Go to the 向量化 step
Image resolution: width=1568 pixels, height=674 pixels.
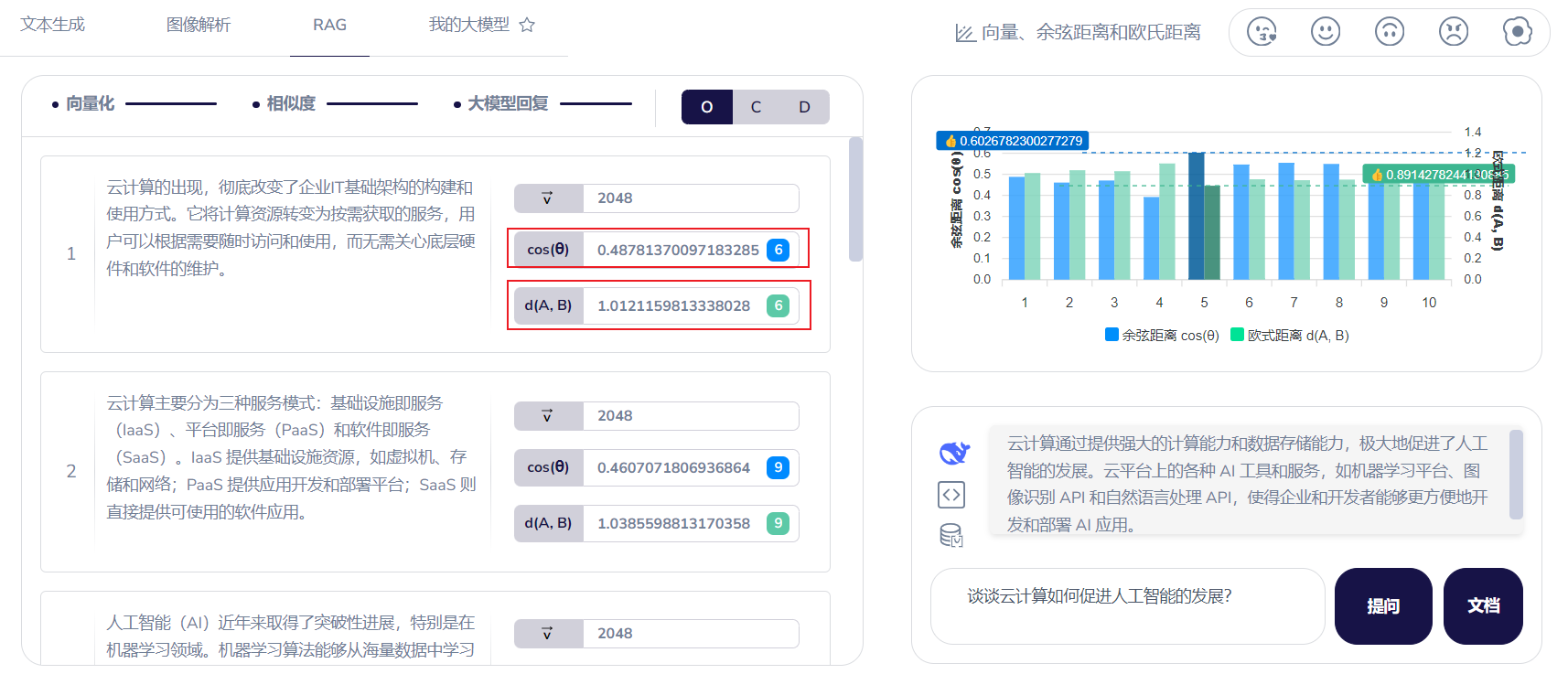[x=90, y=104]
